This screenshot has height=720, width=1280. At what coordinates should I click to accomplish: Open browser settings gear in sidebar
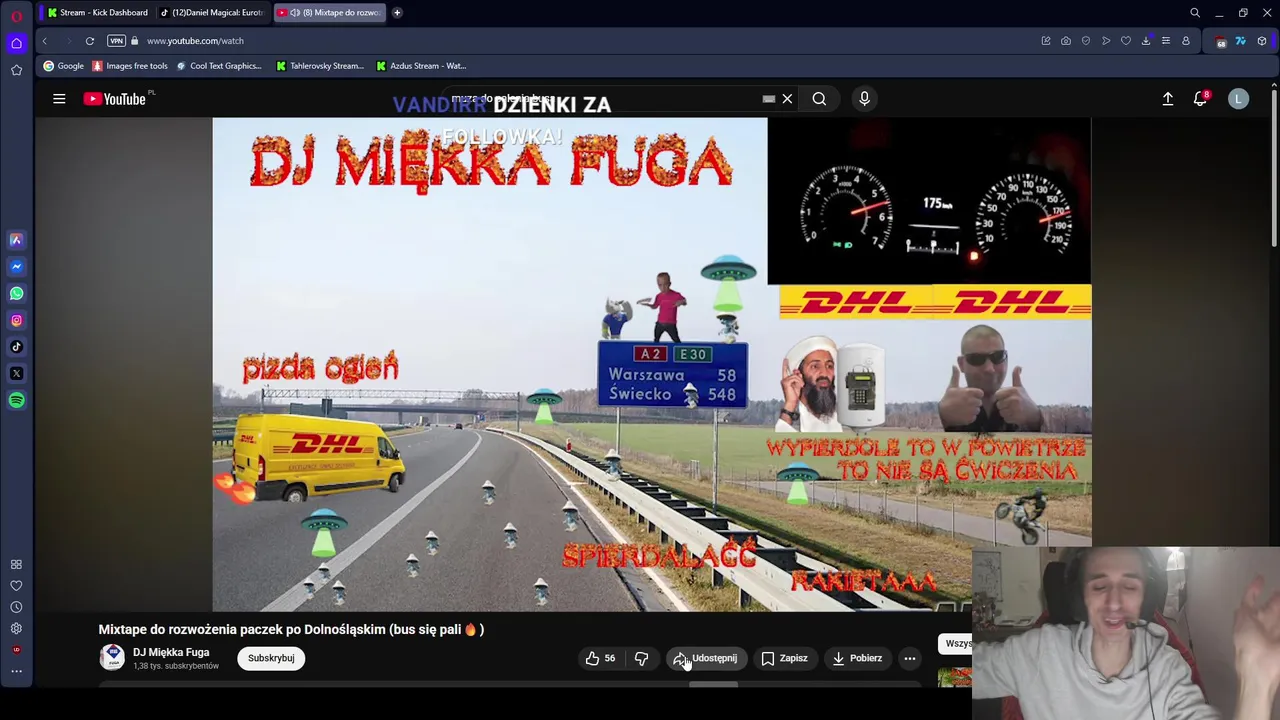tap(16, 629)
